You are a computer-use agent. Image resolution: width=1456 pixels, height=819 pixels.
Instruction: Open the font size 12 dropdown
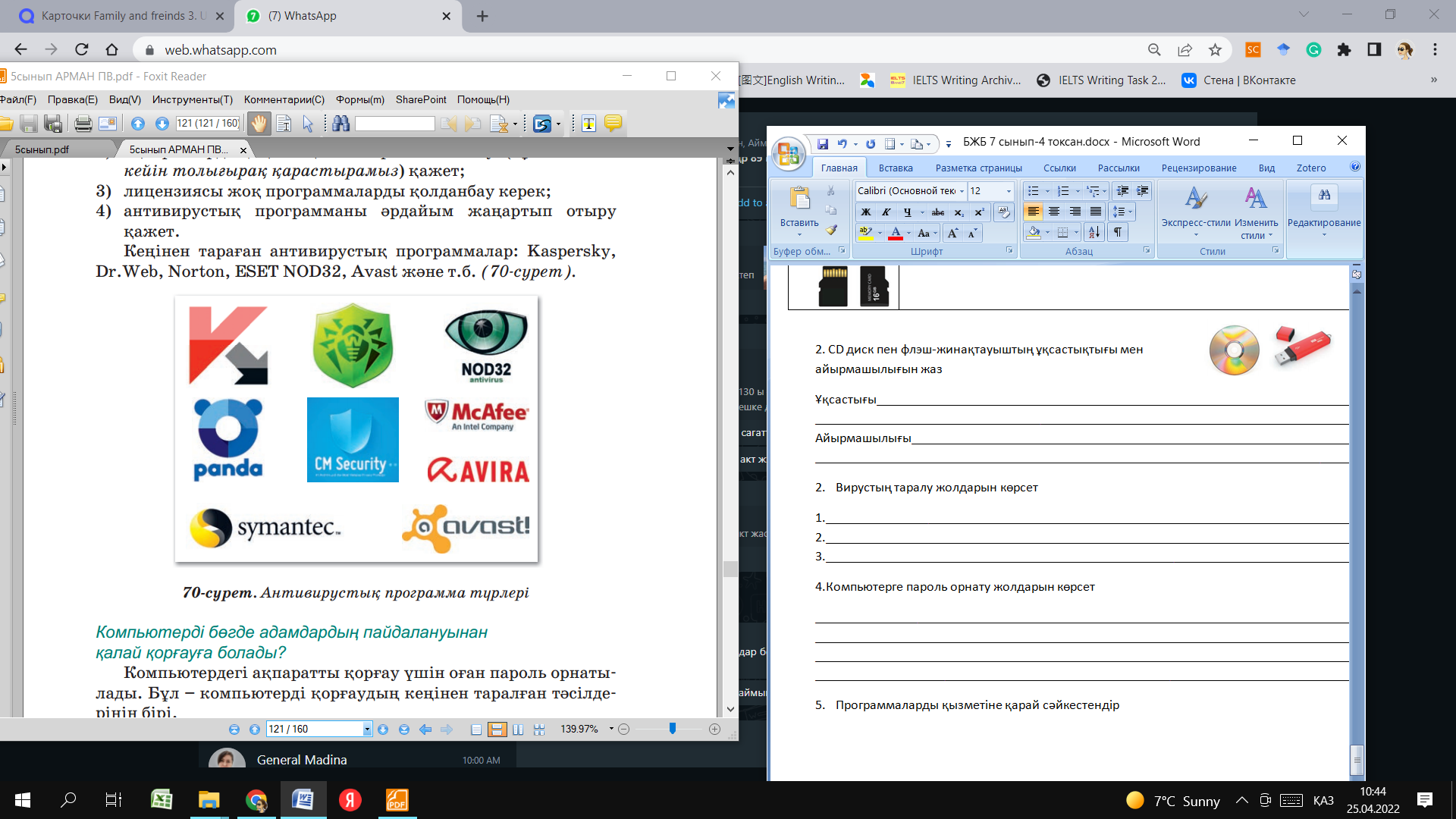pyautogui.click(x=1008, y=191)
